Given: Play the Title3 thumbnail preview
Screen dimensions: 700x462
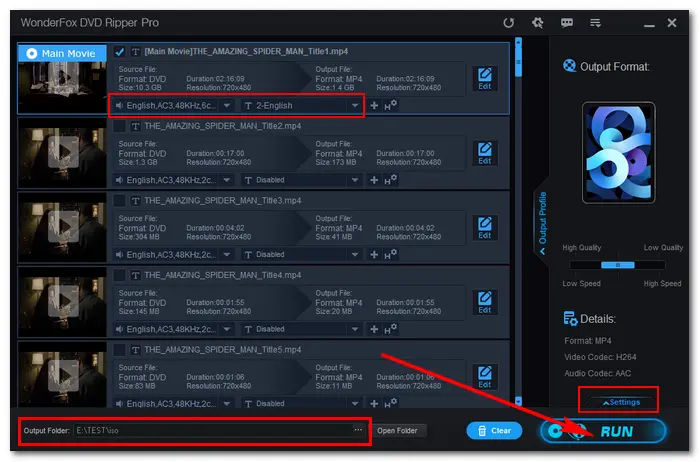Looking at the screenshot, I should (63, 226).
